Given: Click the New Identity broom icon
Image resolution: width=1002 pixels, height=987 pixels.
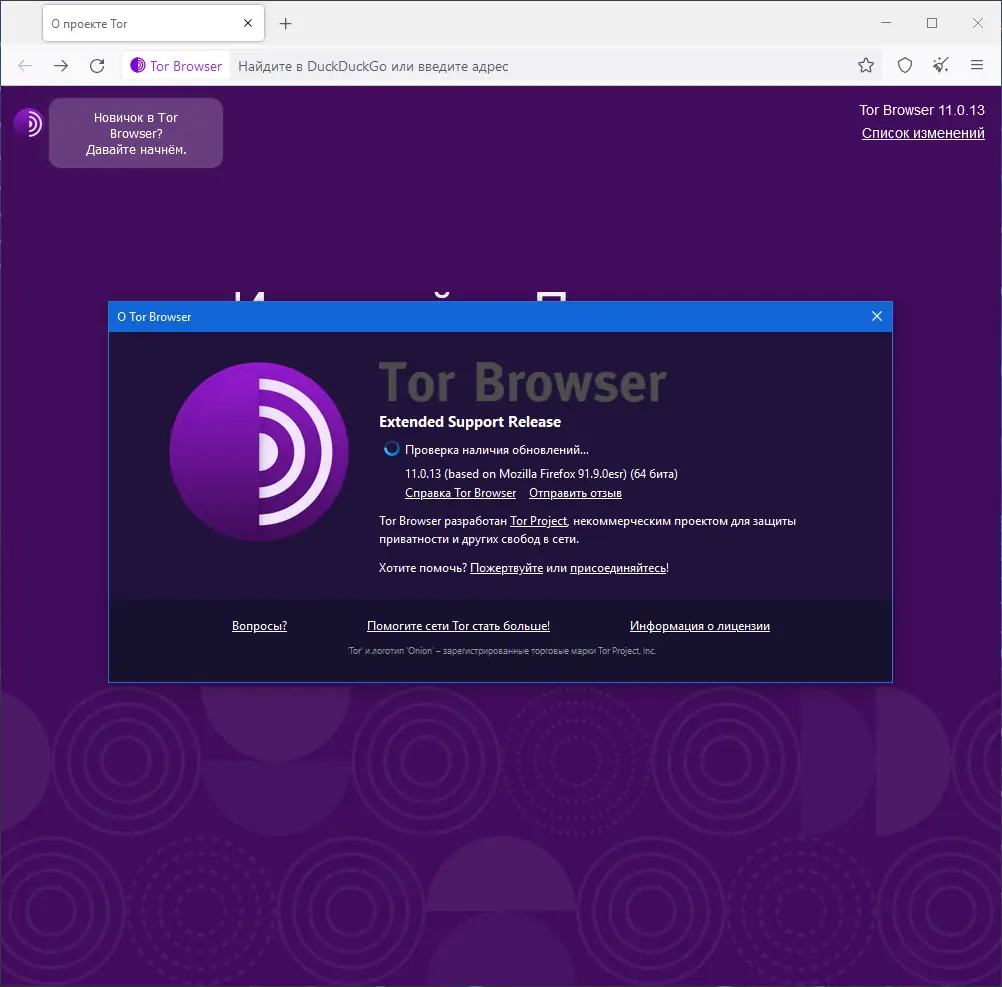Looking at the screenshot, I should point(941,65).
